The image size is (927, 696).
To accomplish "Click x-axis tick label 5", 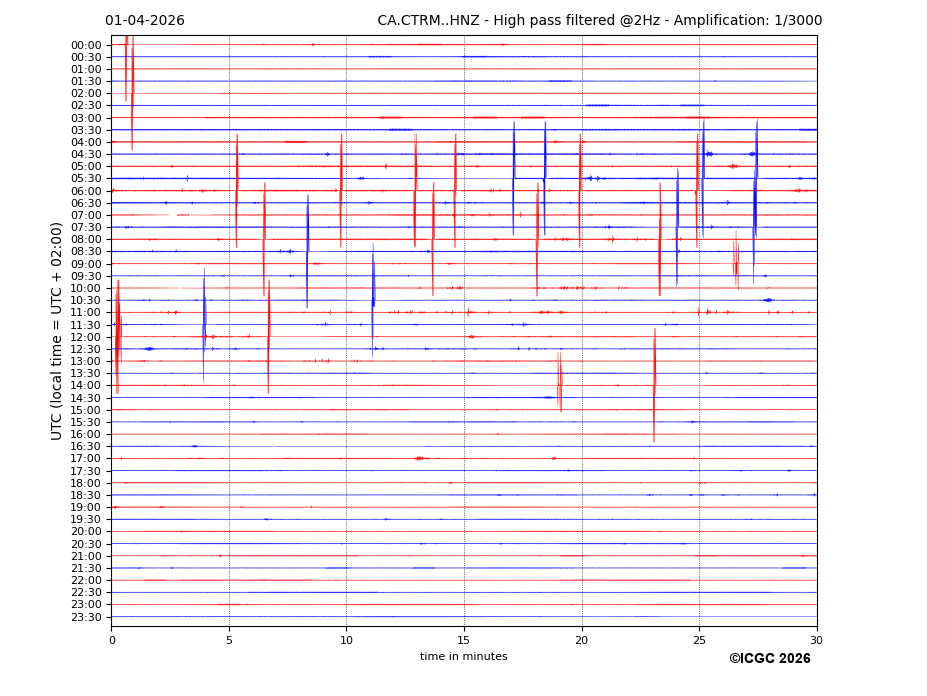I will coord(229,640).
